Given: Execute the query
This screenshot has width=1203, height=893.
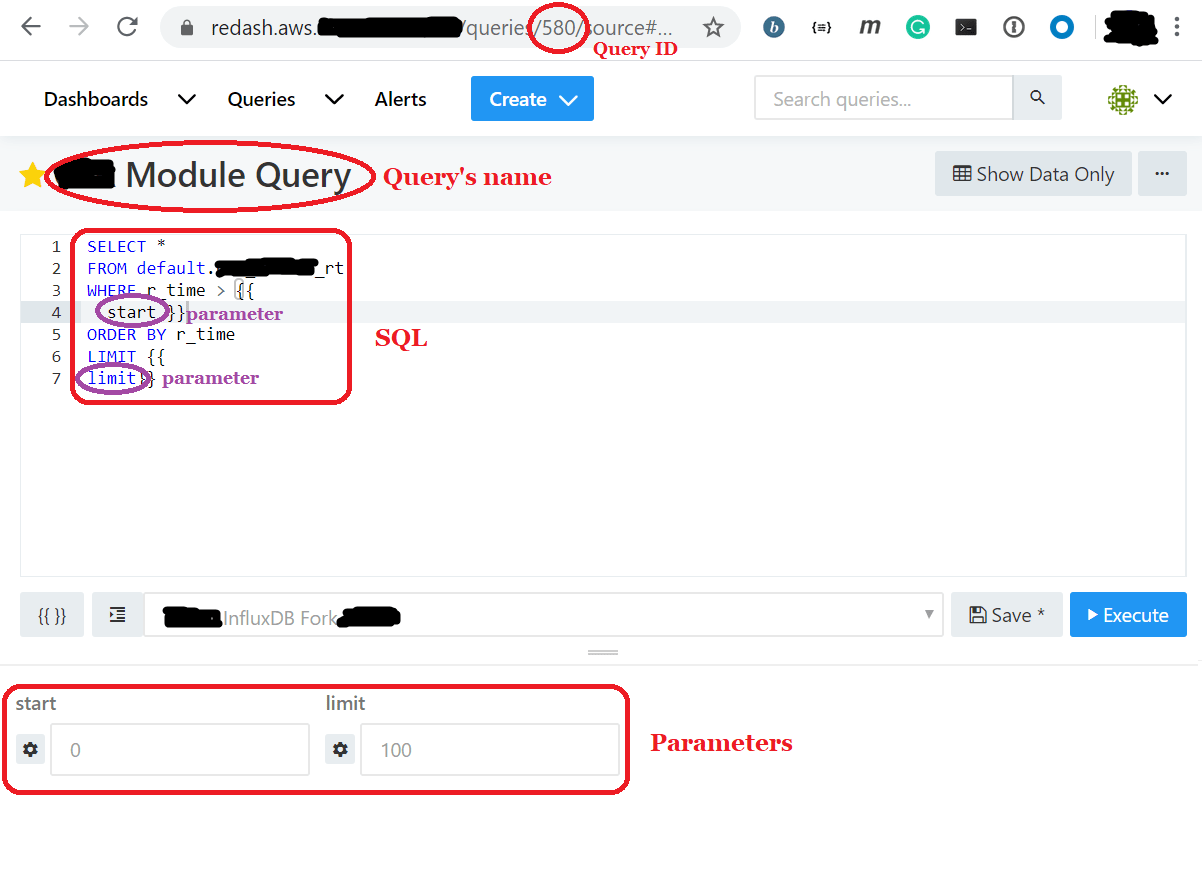Looking at the screenshot, I should [x=1128, y=615].
